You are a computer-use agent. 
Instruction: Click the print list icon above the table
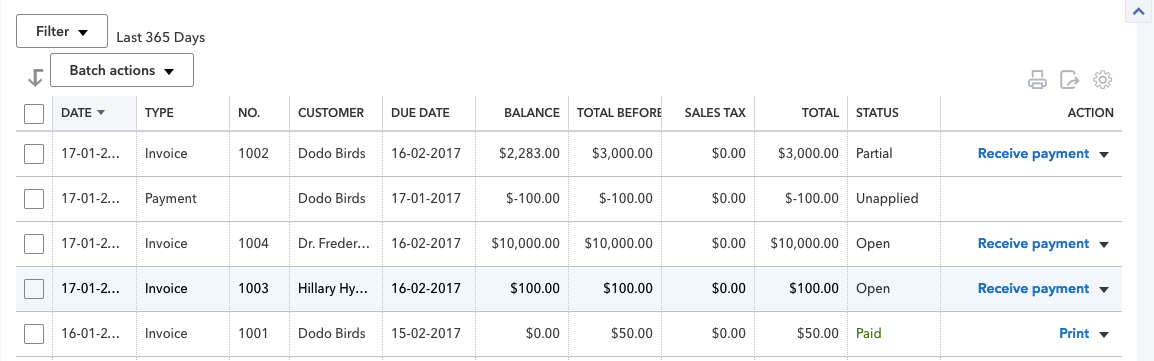pyautogui.click(x=1037, y=80)
